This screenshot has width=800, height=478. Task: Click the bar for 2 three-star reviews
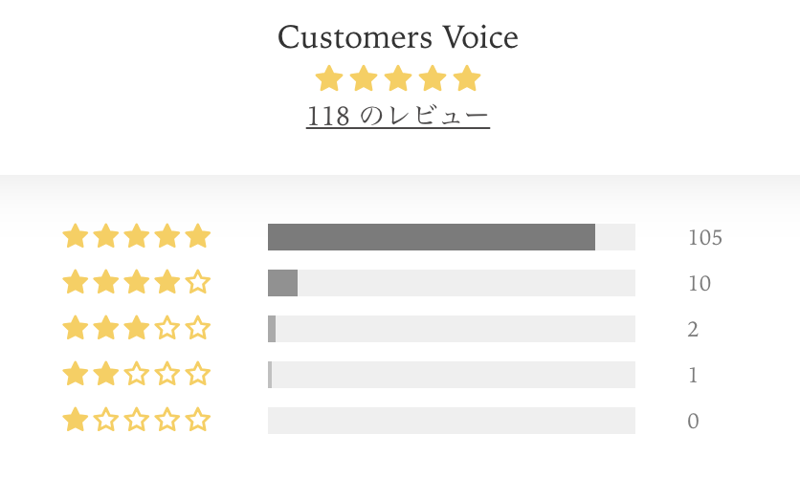452,329
